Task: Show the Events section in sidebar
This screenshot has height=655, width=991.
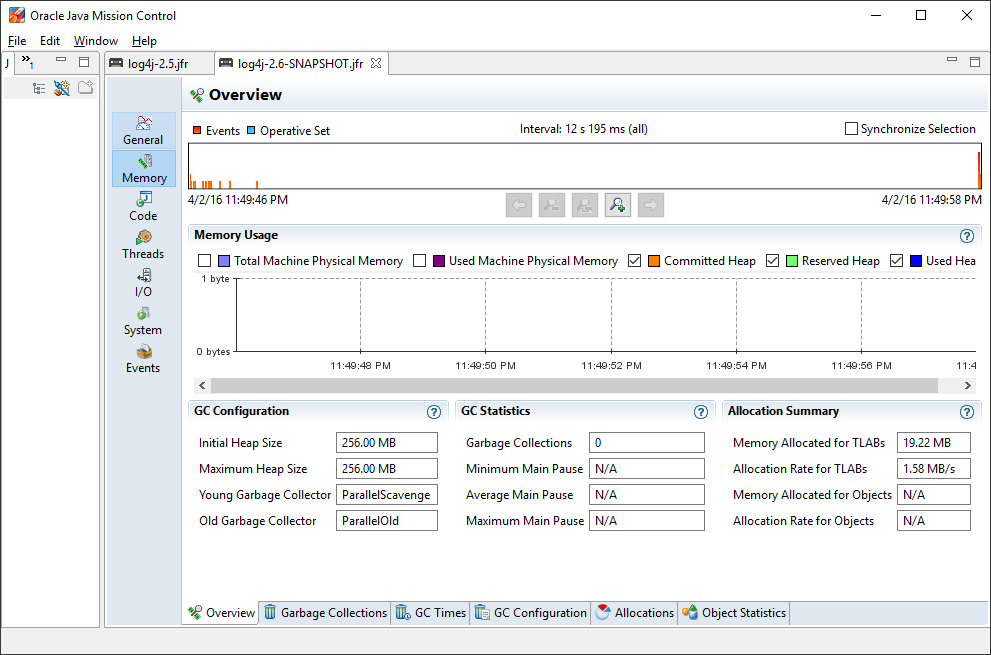Action: click(x=143, y=358)
